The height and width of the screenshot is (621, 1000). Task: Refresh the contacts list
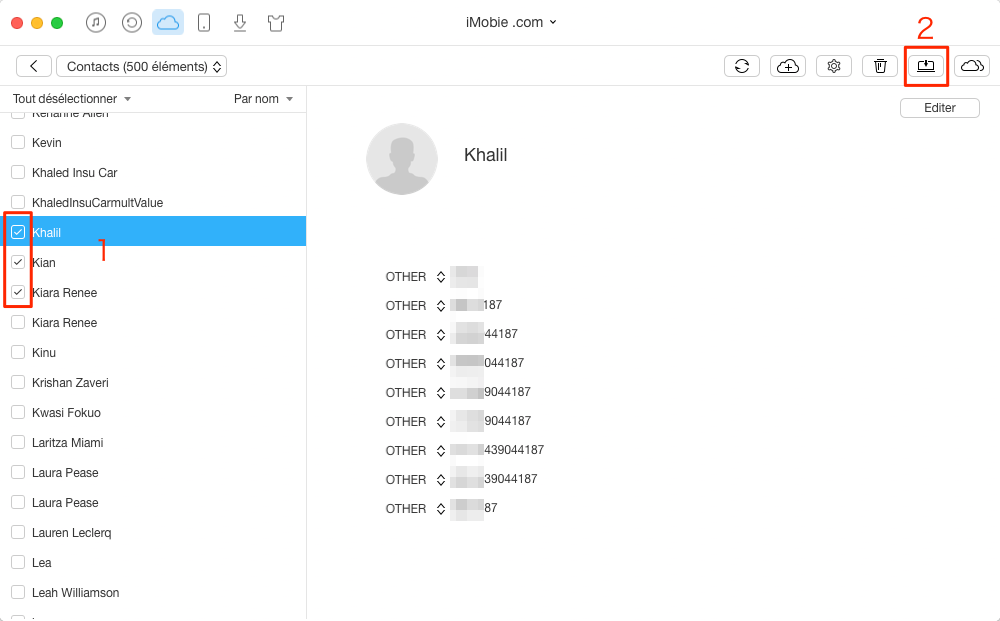[742, 66]
